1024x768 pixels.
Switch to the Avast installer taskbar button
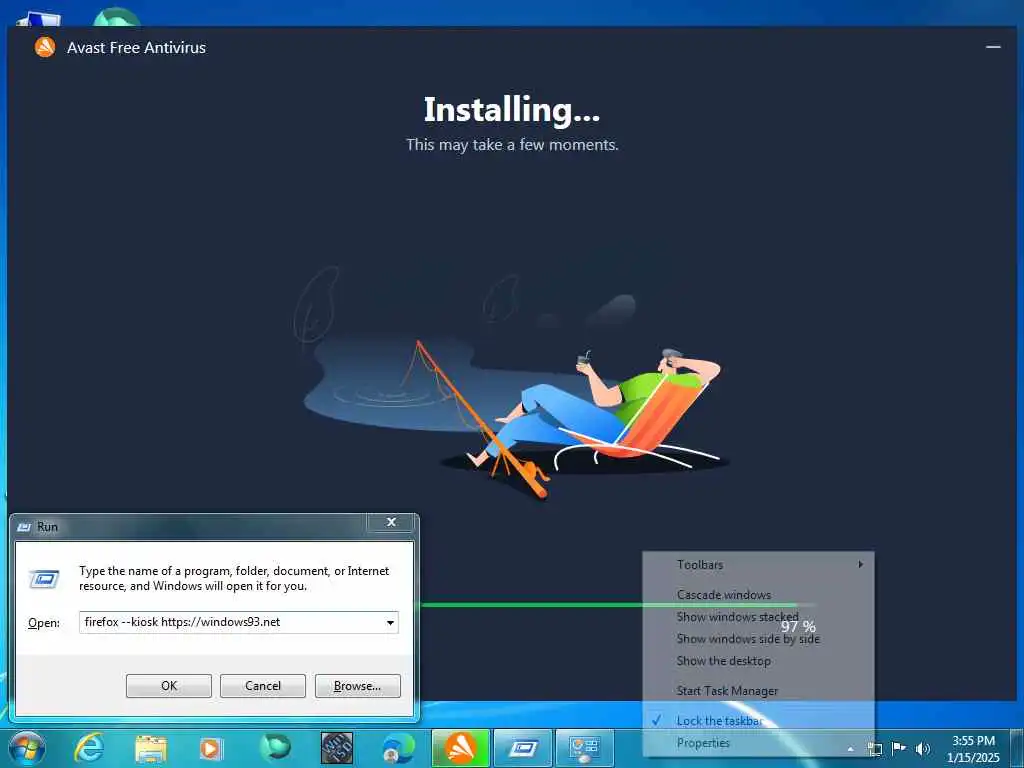coord(460,748)
